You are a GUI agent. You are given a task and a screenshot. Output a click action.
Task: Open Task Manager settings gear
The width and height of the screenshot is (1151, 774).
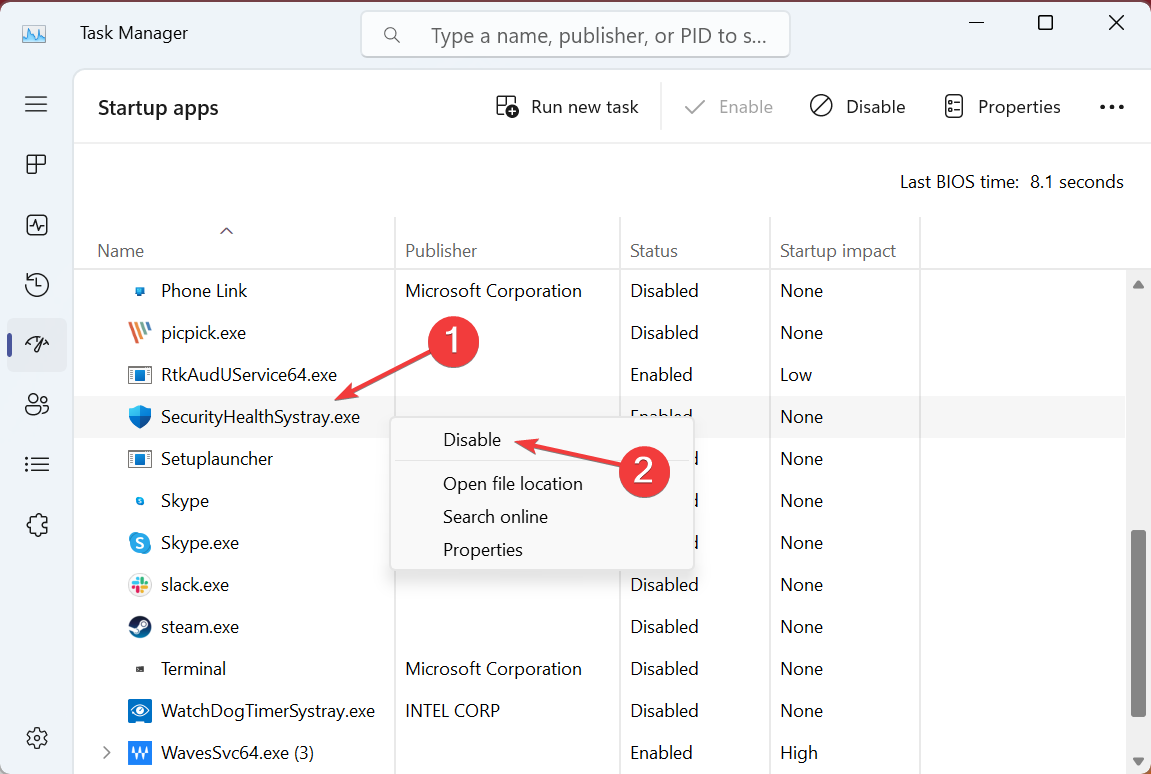37,737
